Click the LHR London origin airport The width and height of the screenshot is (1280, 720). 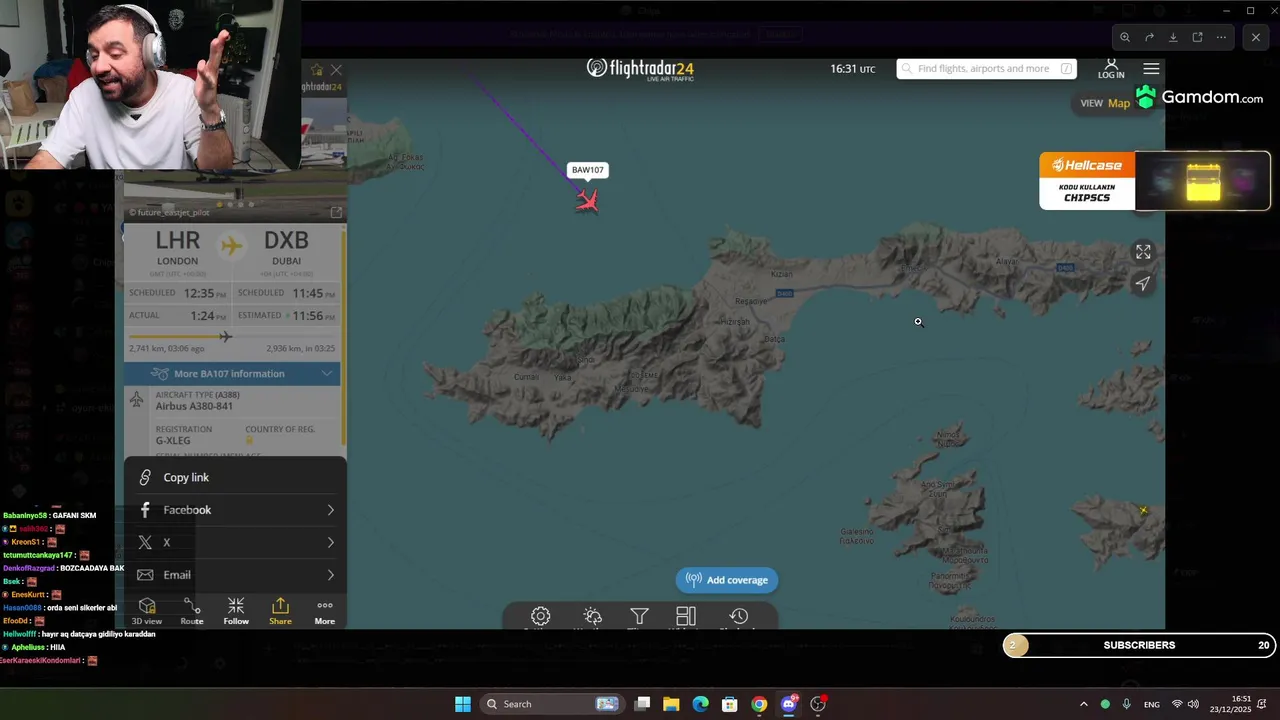177,248
